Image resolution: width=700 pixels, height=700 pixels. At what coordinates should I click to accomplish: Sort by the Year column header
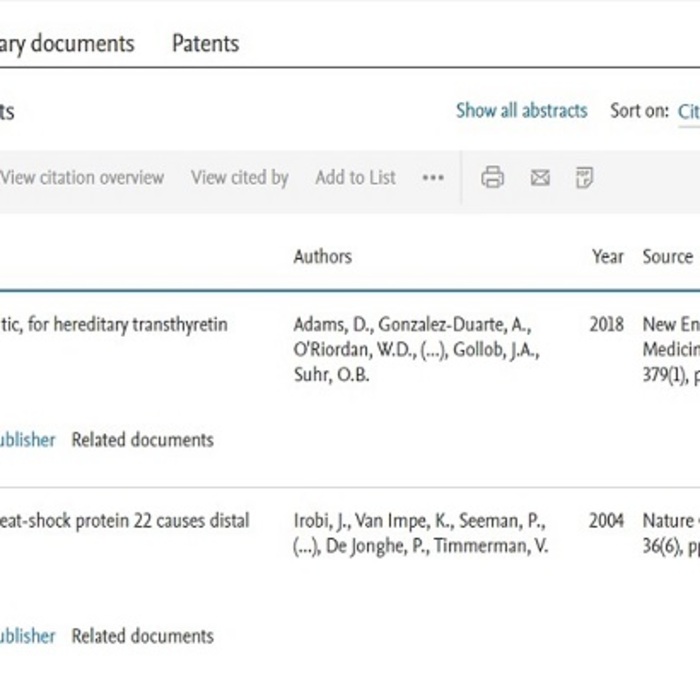pyautogui.click(x=607, y=257)
